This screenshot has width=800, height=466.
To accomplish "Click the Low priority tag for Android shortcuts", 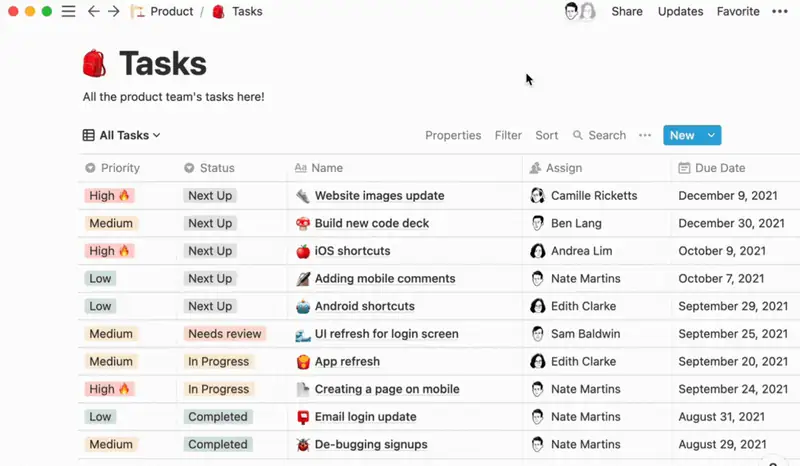I will tap(100, 306).
